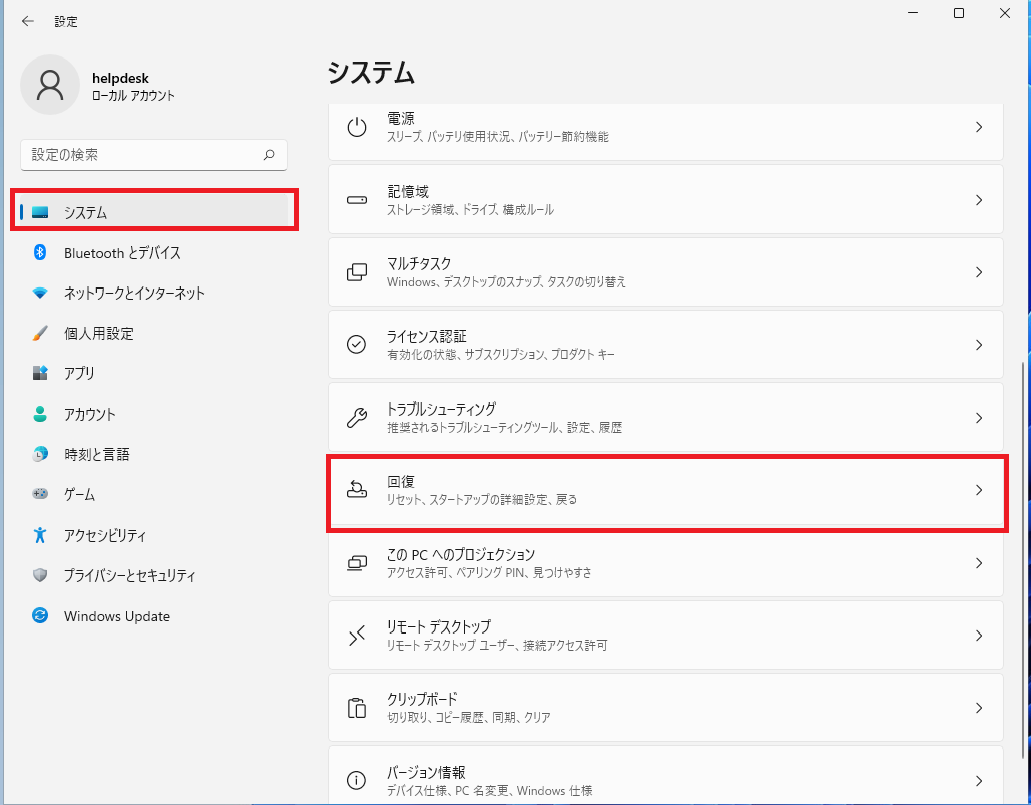Open 個人用設定 category
The image size is (1031, 805).
pyautogui.click(x=155, y=333)
